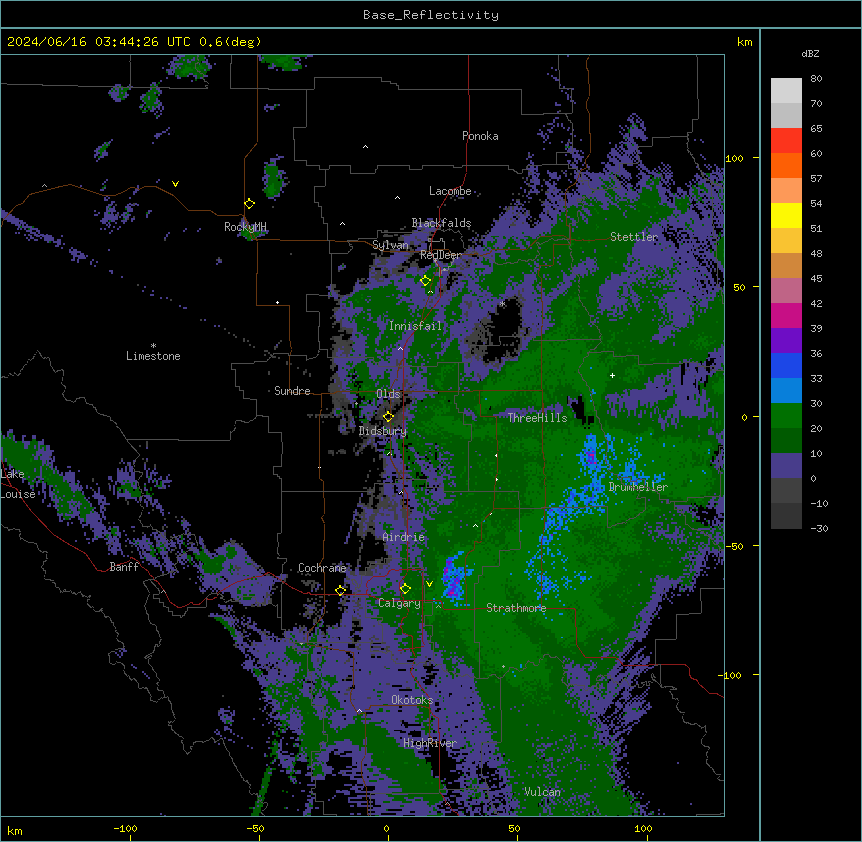Select the Innisfail label
Viewport: 862px width, 842px height.
[415, 326]
